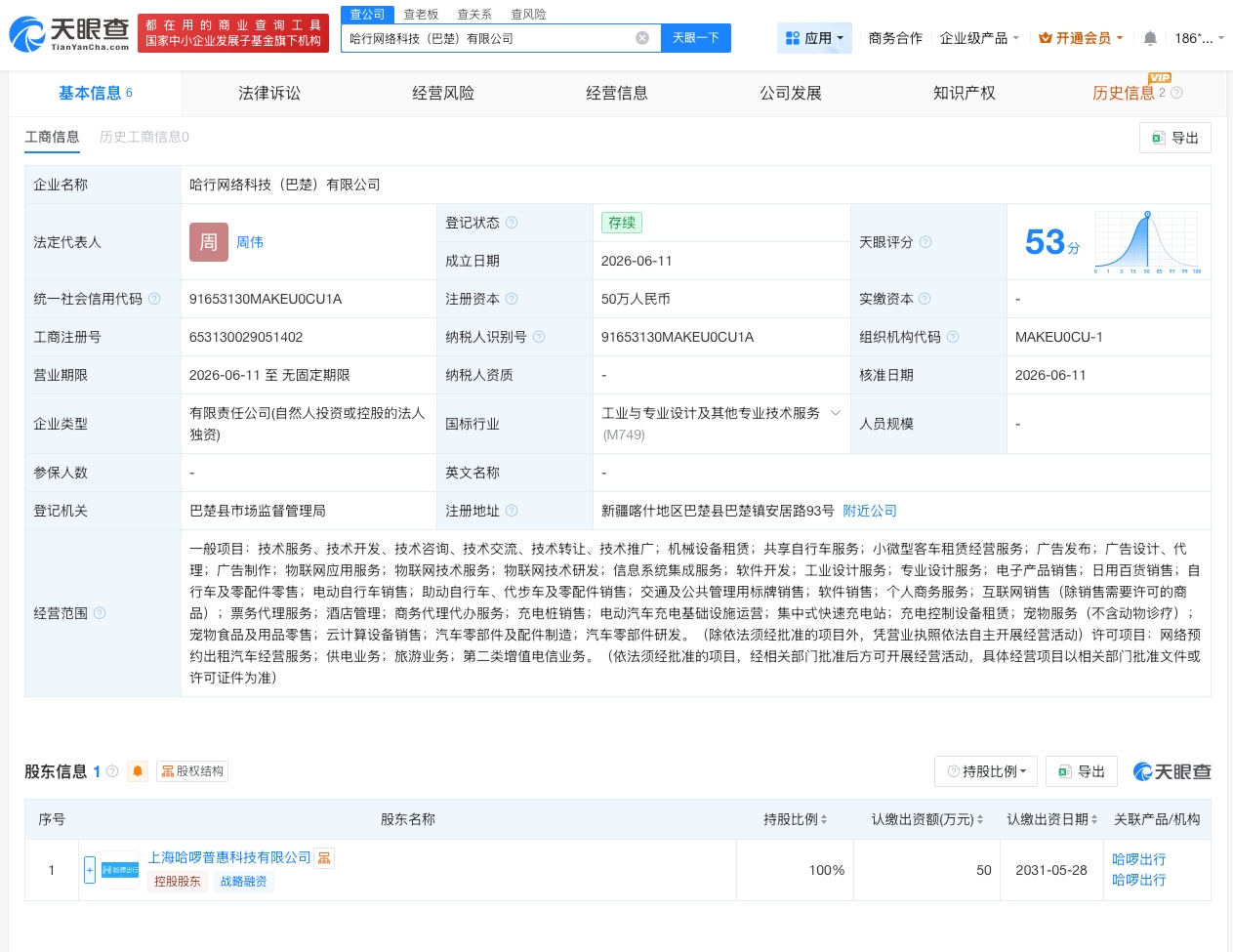Switch to 查老板 search tab
Screen dimensions: 1233x952
(422, 15)
